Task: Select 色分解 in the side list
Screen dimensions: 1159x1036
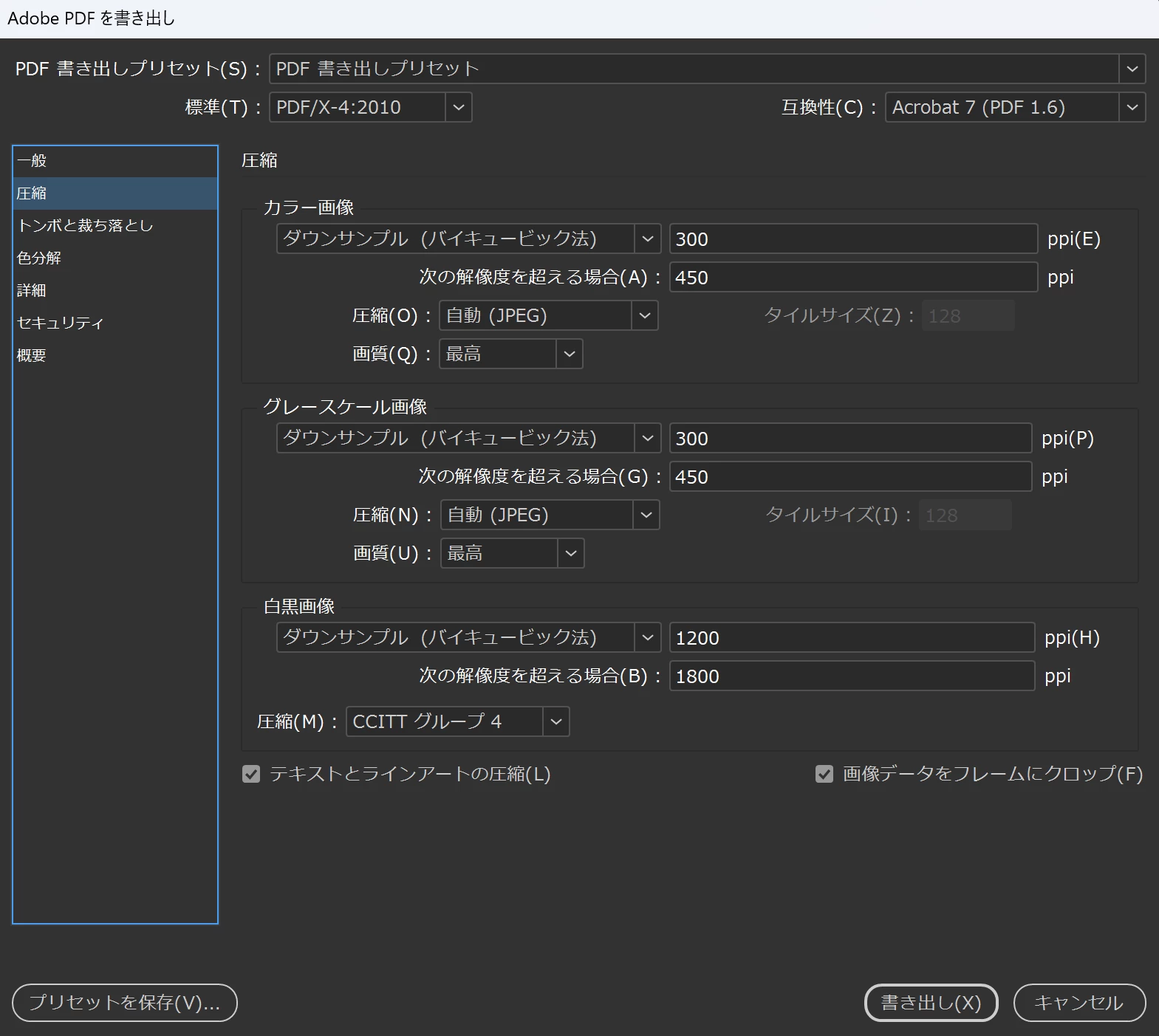Action: tap(115, 258)
